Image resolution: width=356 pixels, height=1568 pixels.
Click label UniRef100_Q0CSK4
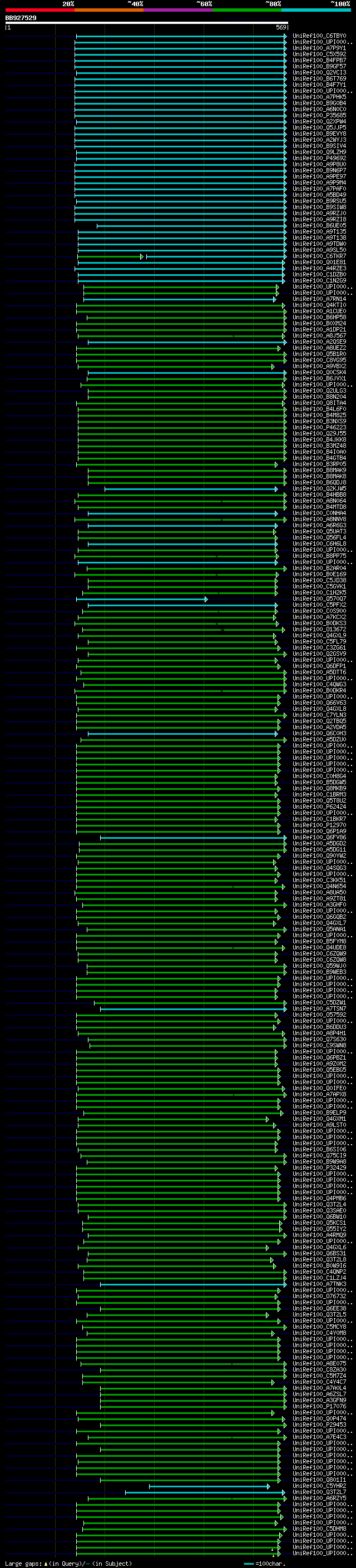pyautogui.click(x=319, y=373)
